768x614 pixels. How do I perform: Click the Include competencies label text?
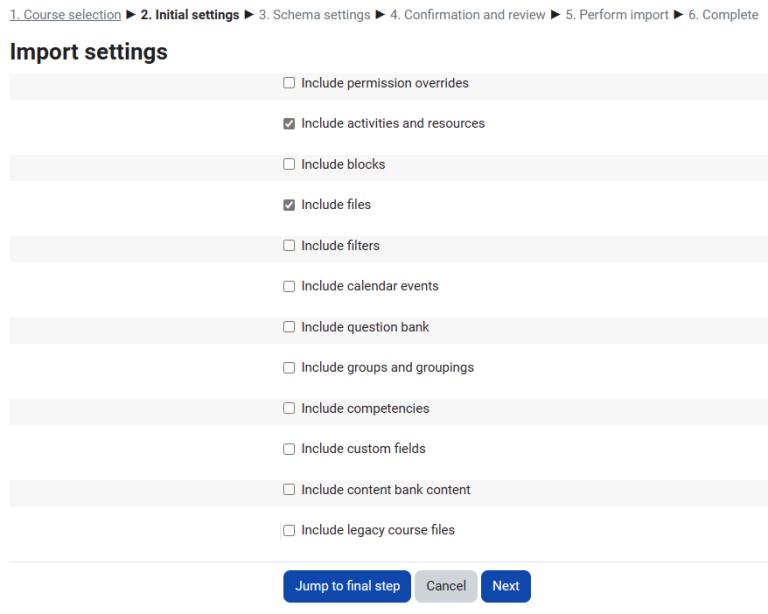tap(365, 409)
